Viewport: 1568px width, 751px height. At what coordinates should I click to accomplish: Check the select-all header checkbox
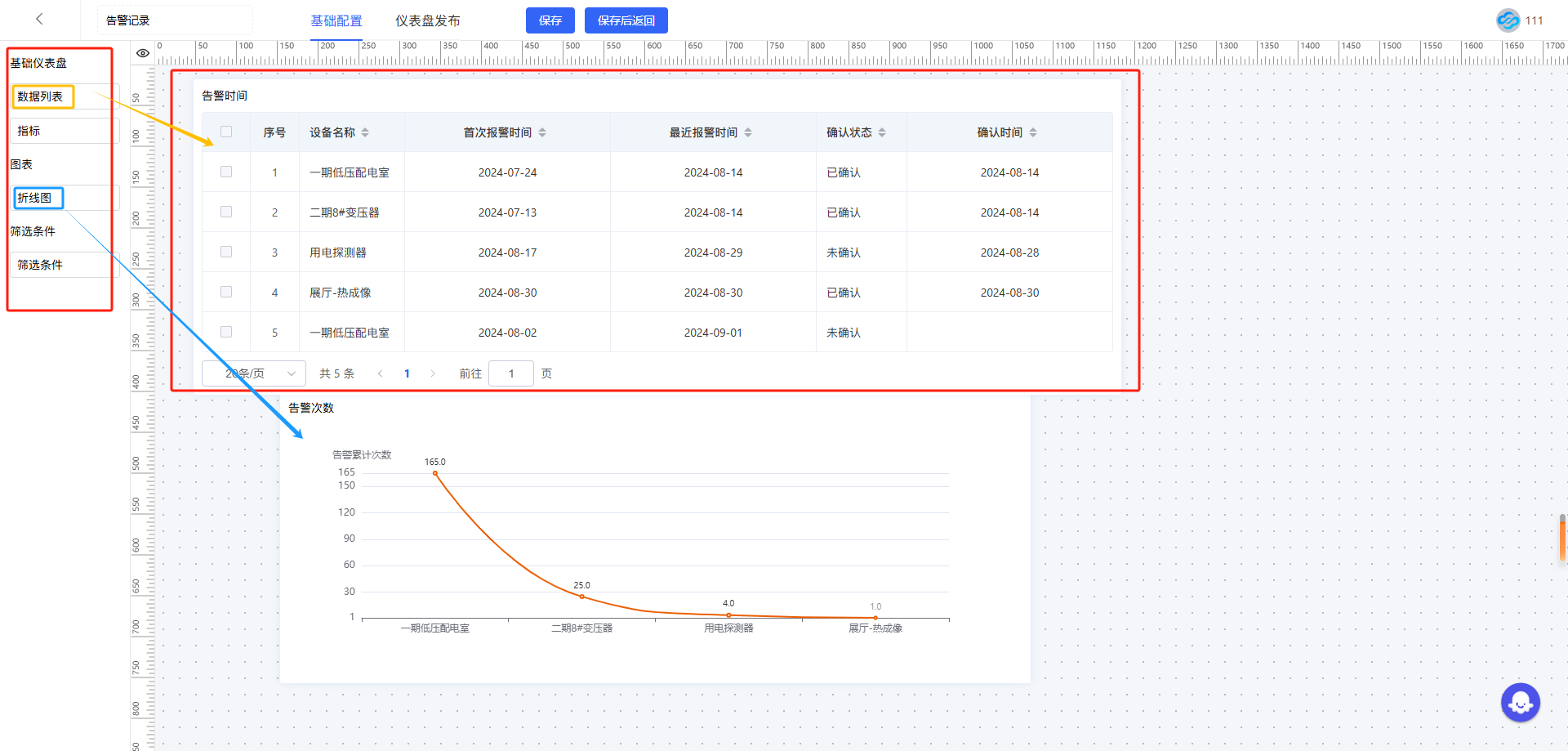(x=226, y=132)
